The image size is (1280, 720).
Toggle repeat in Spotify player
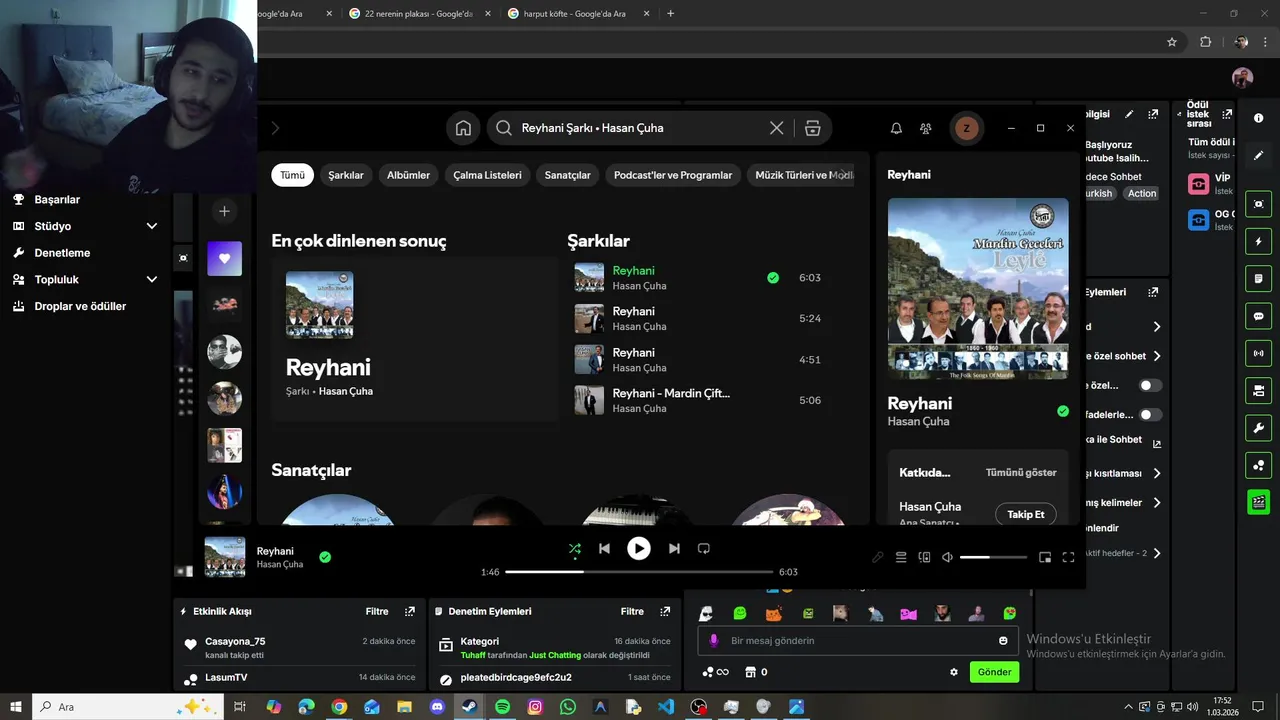coord(703,548)
